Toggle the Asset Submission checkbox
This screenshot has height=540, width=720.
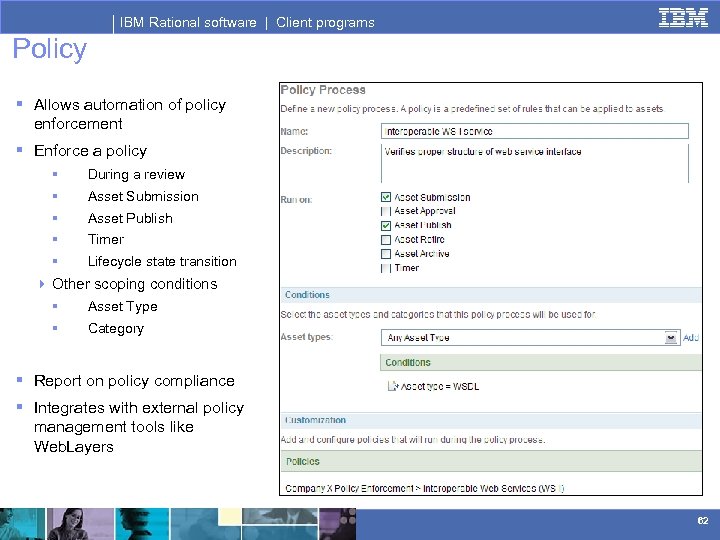point(386,197)
